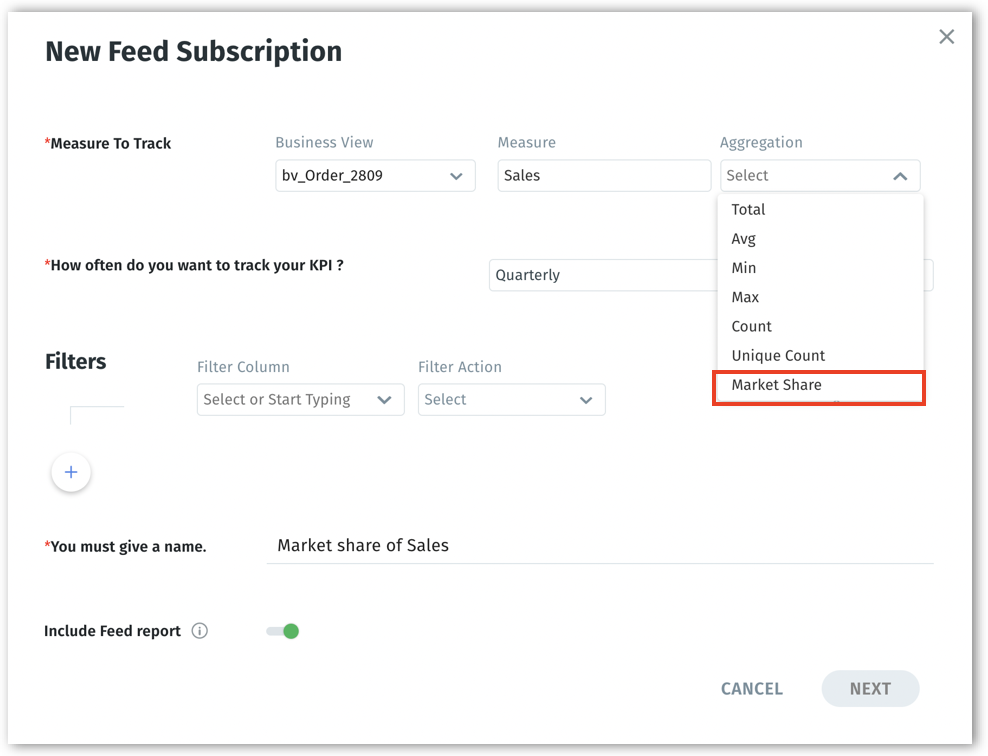The width and height of the screenshot is (988, 756).
Task: Collapse the Aggregation dropdown
Action: click(899, 176)
